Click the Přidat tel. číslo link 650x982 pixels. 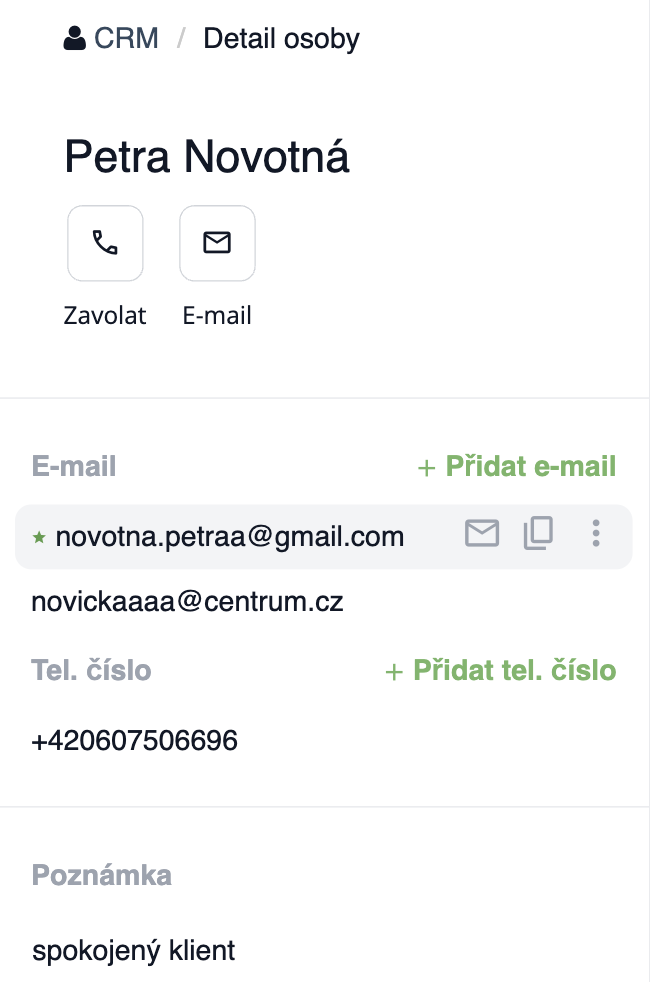(x=514, y=670)
